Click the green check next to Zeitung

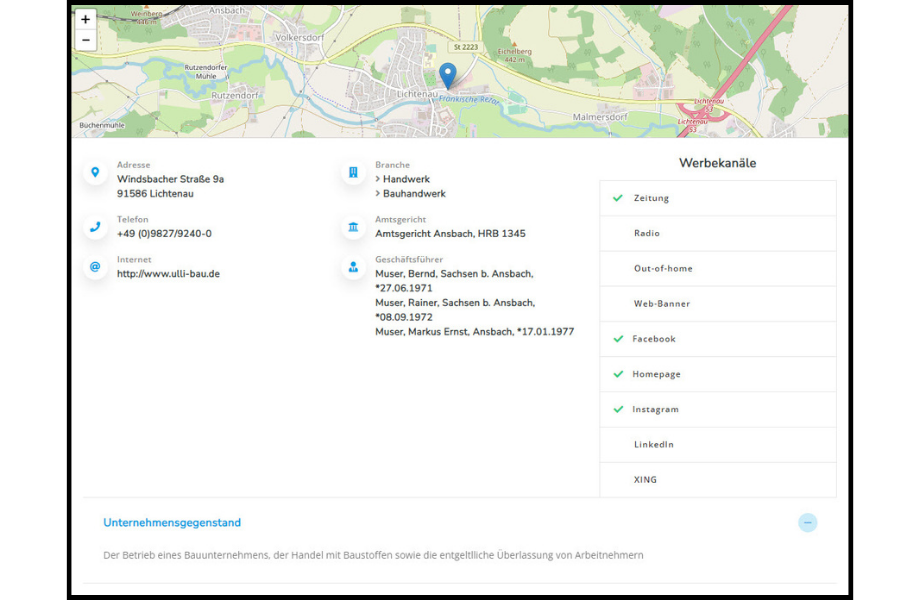617,198
